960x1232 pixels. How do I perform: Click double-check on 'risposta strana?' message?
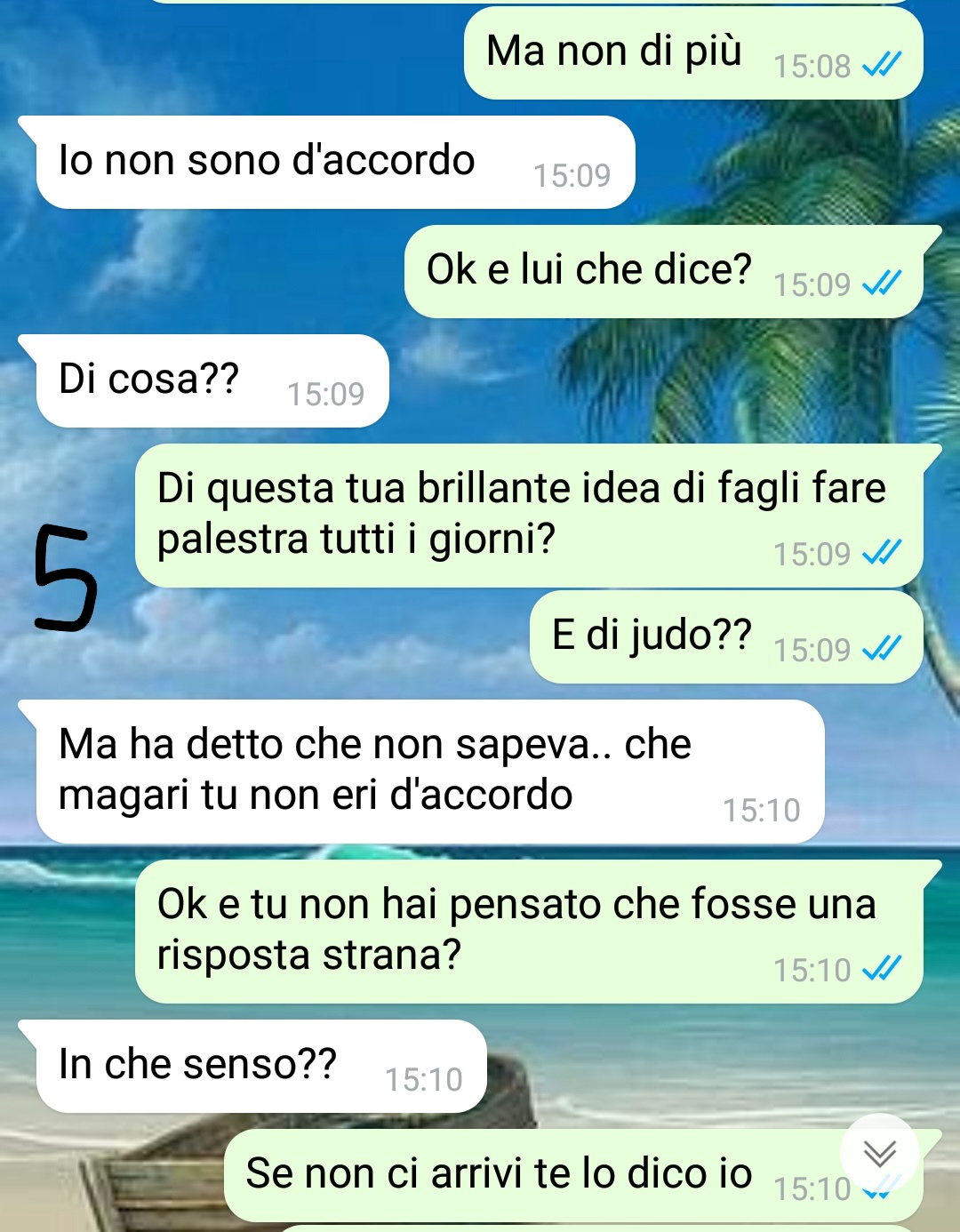click(x=882, y=969)
